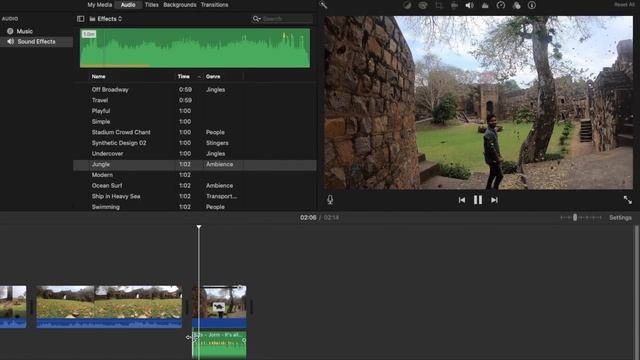Pause the video playback
The height and width of the screenshot is (360, 640).
pyautogui.click(x=478, y=200)
